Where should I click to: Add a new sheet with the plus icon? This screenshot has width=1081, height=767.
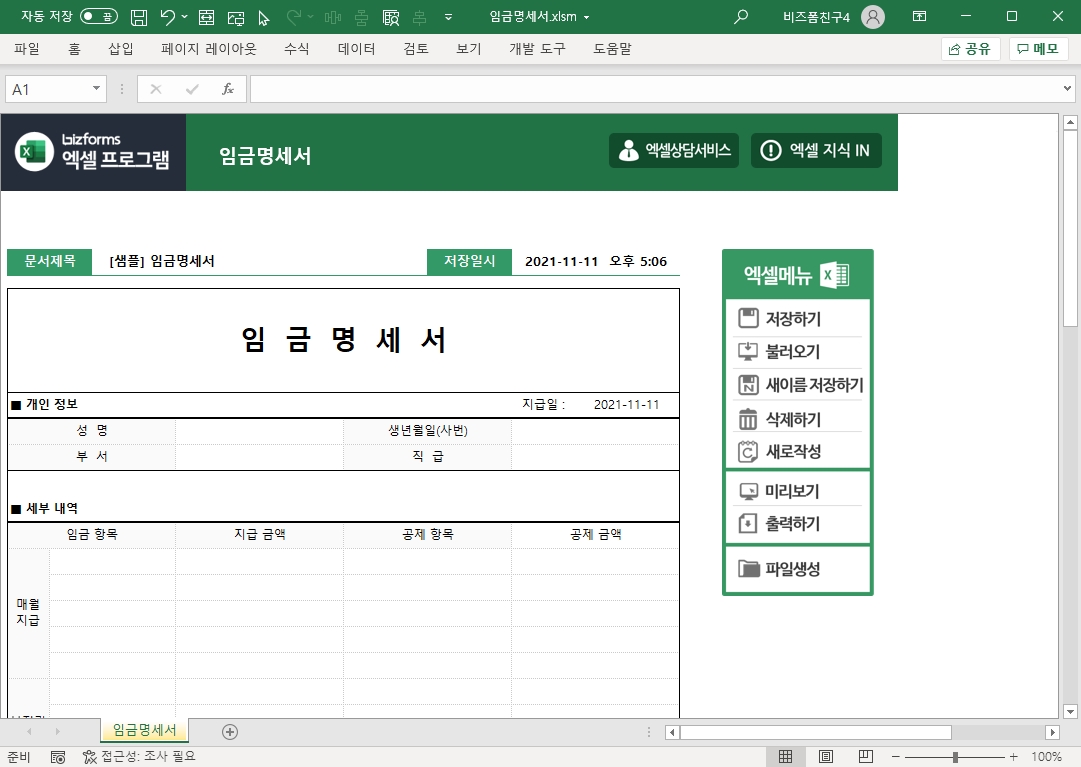[230, 732]
